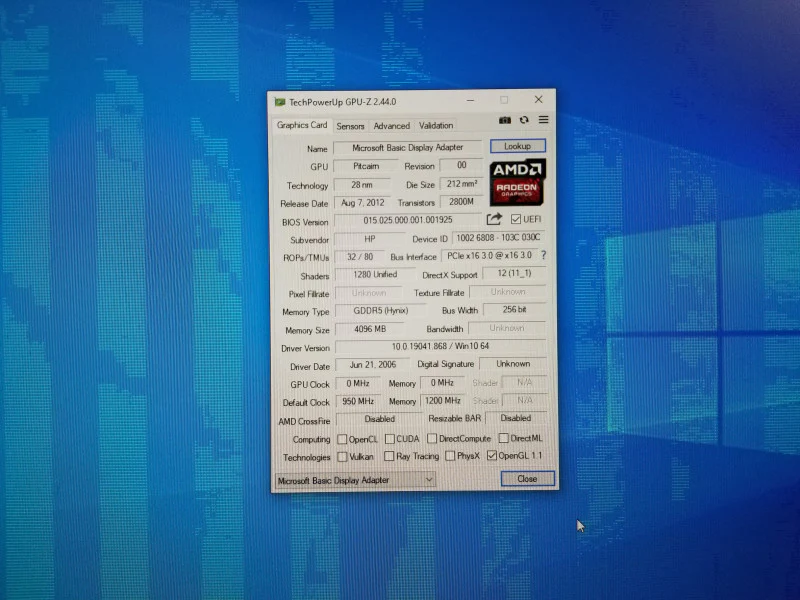Click the Close button at bottom
The width and height of the screenshot is (800, 600).
point(527,479)
